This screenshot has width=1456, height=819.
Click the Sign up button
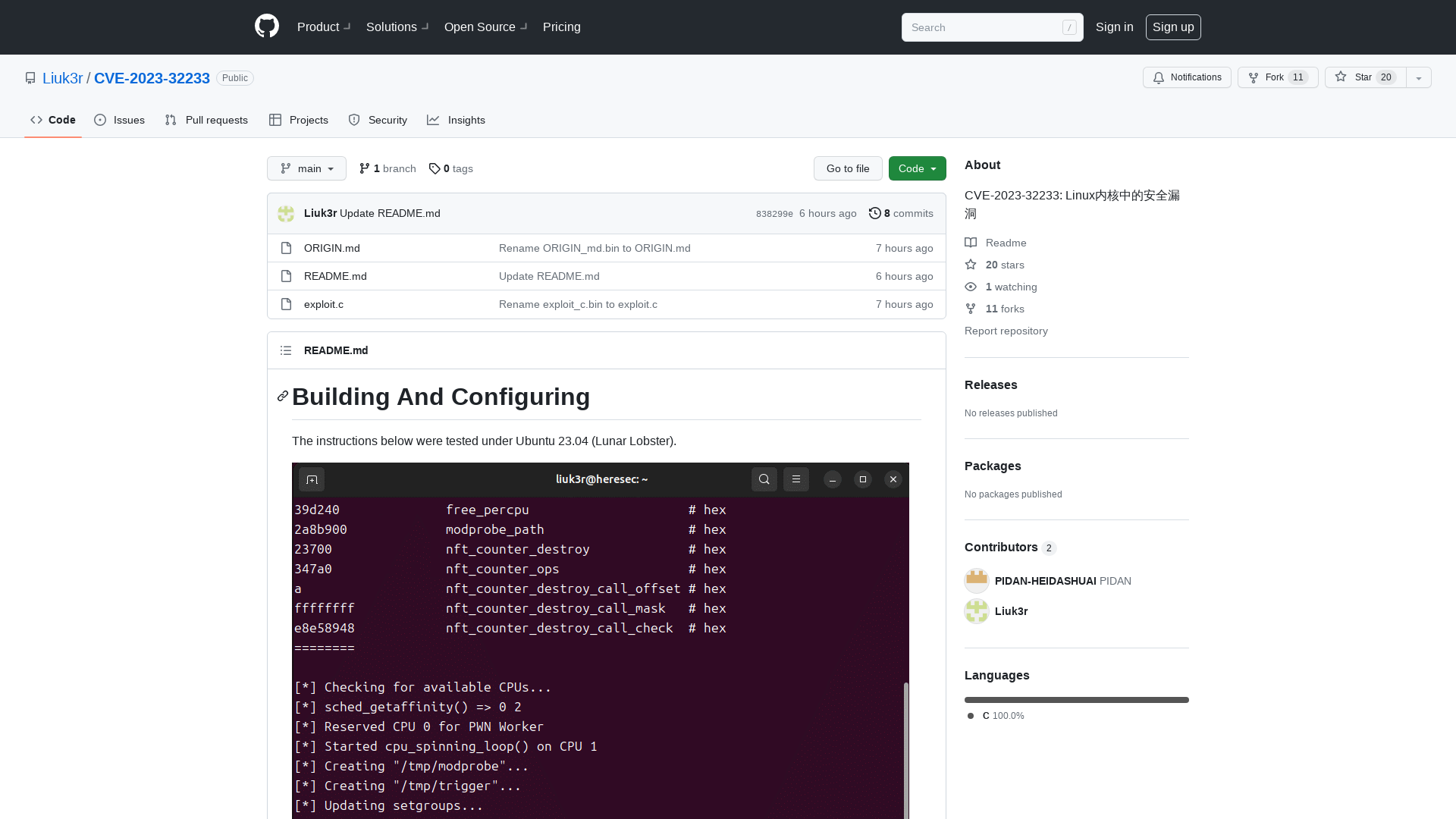[1173, 27]
